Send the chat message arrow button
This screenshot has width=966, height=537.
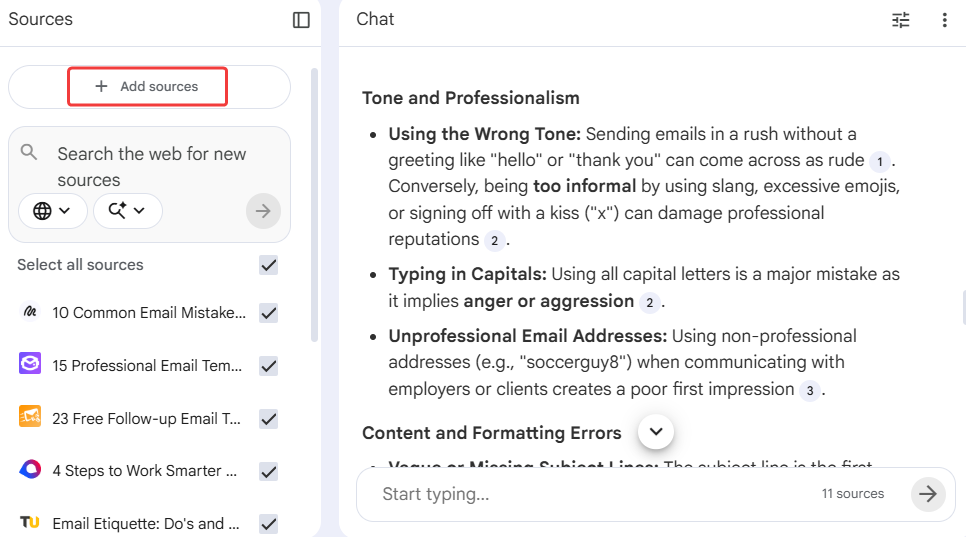click(x=927, y=494)
